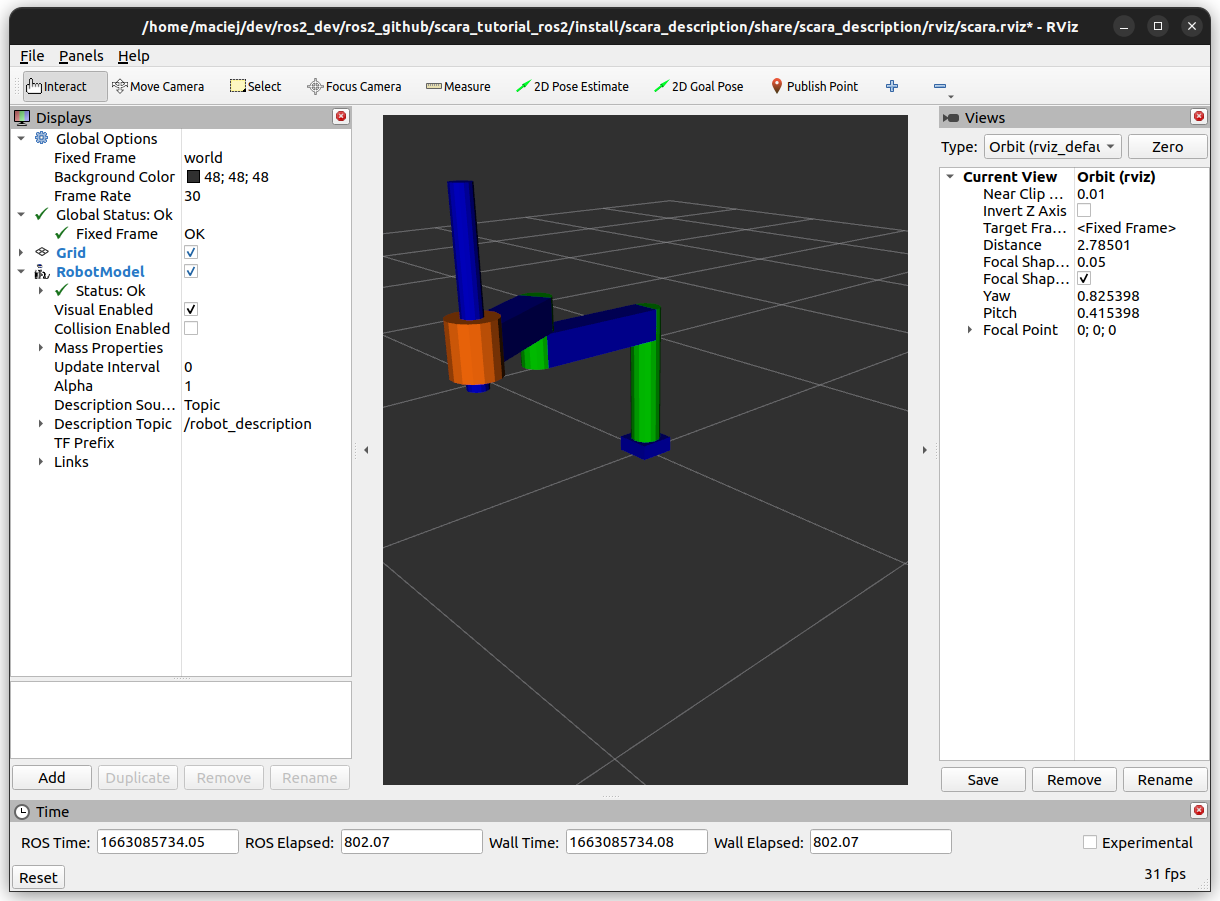Screen dimensions: 1220x901
Task: Choose the Select tool in toolbar
Action: click(256, 86)
